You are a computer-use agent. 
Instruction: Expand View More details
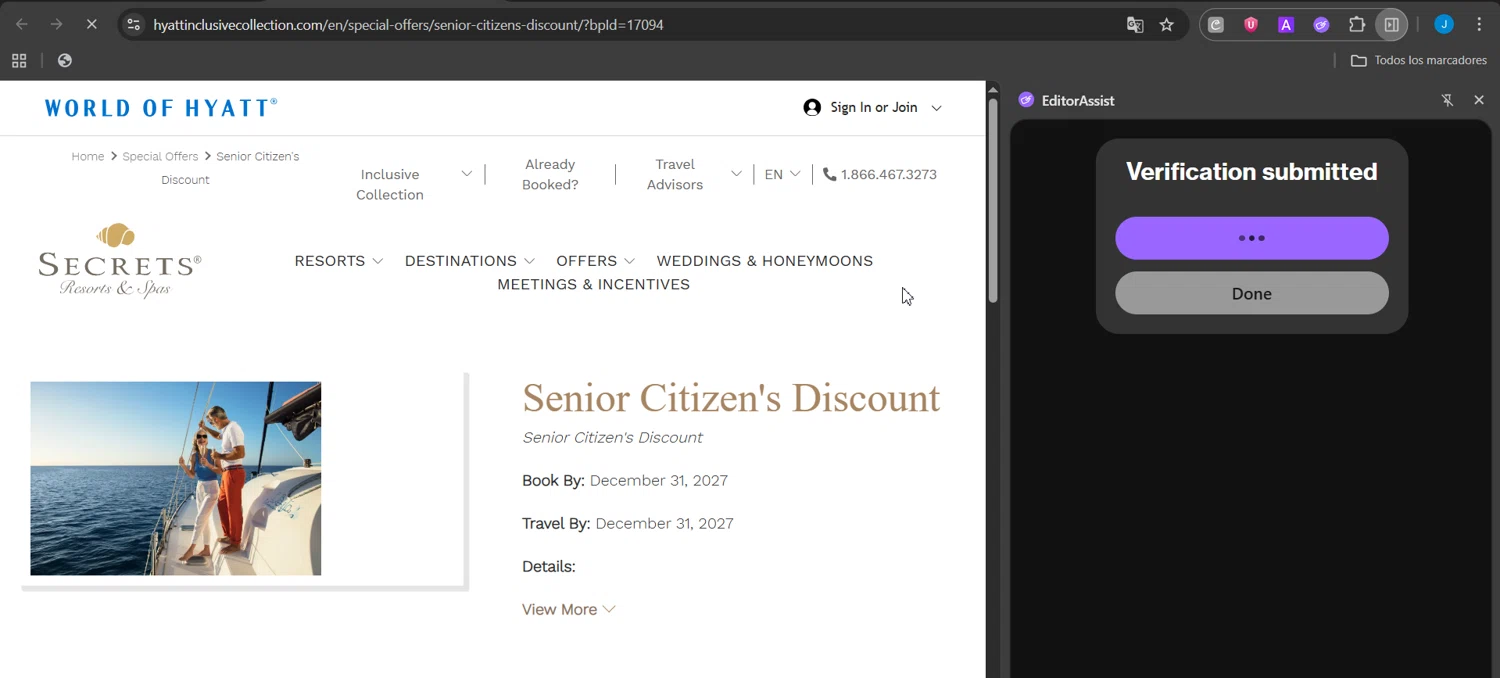pos(568,609)
